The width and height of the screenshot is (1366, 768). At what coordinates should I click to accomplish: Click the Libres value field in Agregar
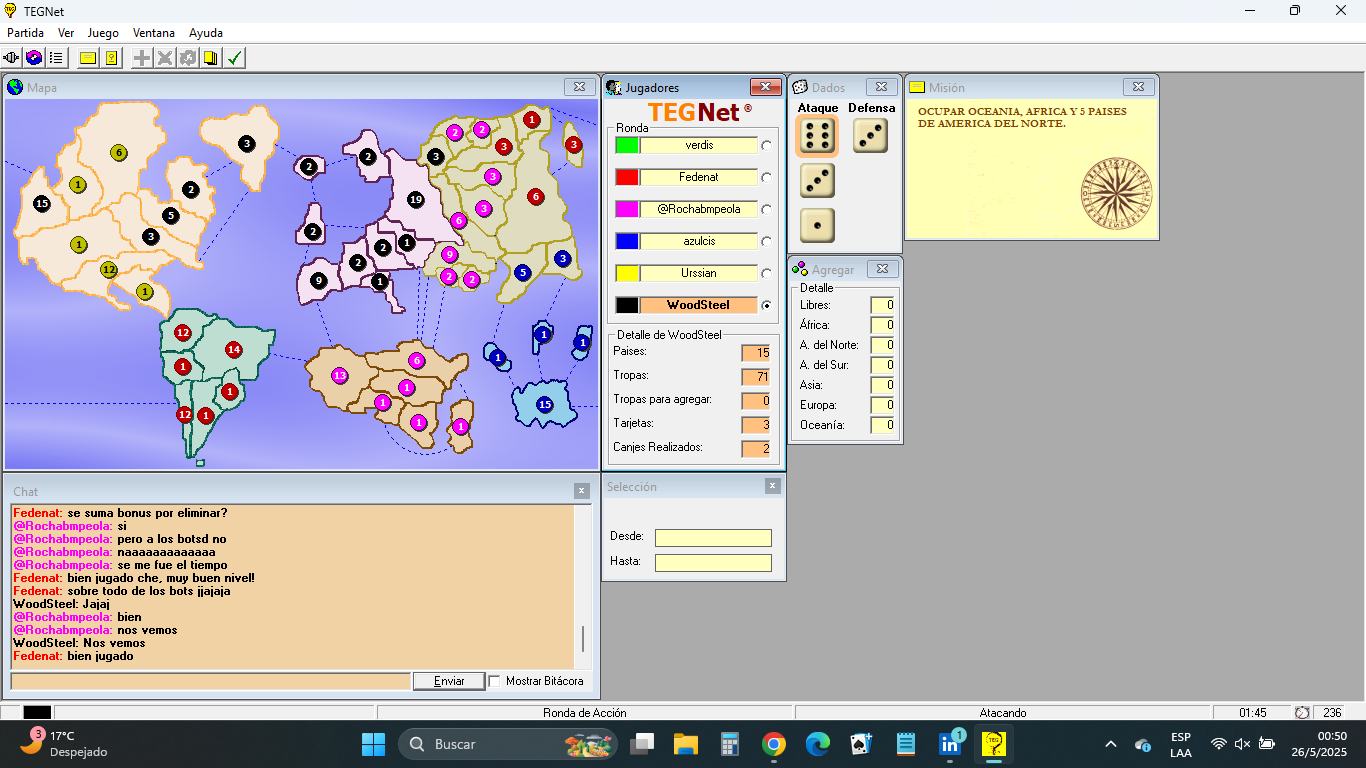coord(882,305)
